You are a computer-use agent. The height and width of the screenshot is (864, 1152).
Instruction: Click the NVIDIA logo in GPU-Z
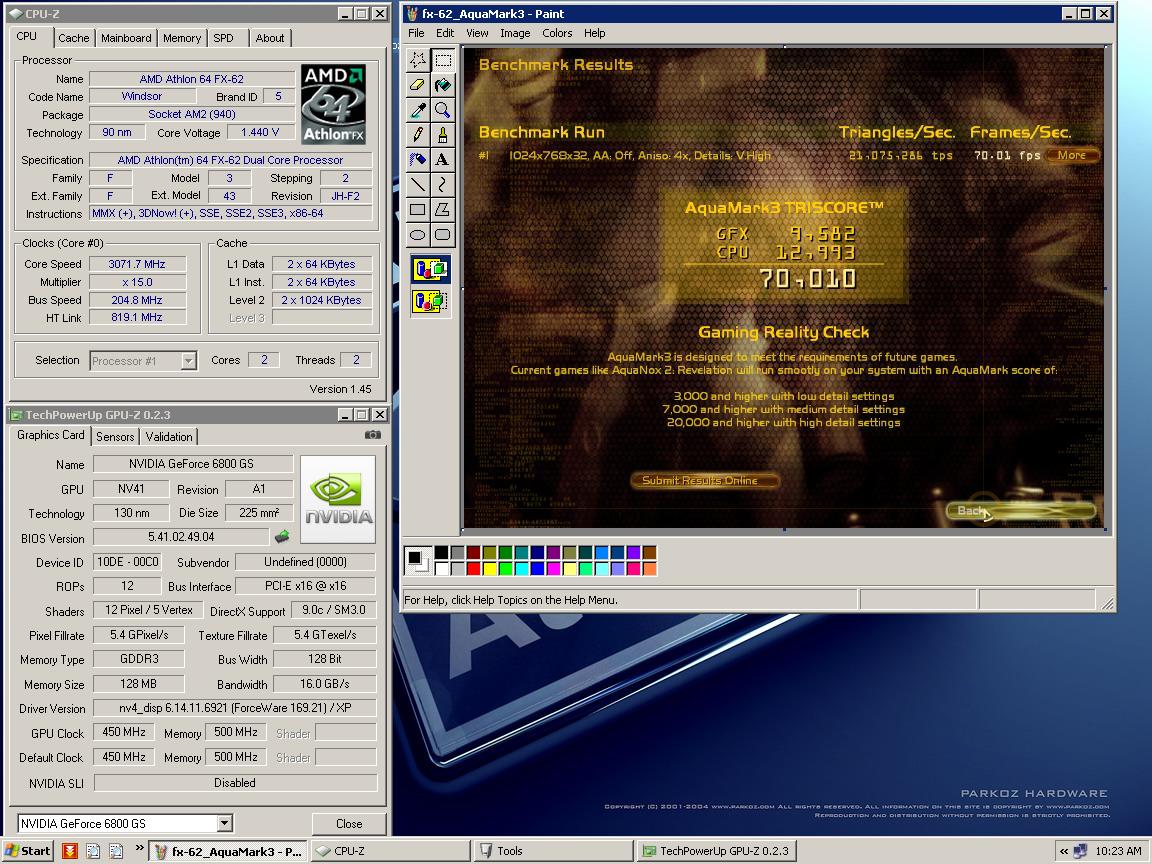(338, 499)
